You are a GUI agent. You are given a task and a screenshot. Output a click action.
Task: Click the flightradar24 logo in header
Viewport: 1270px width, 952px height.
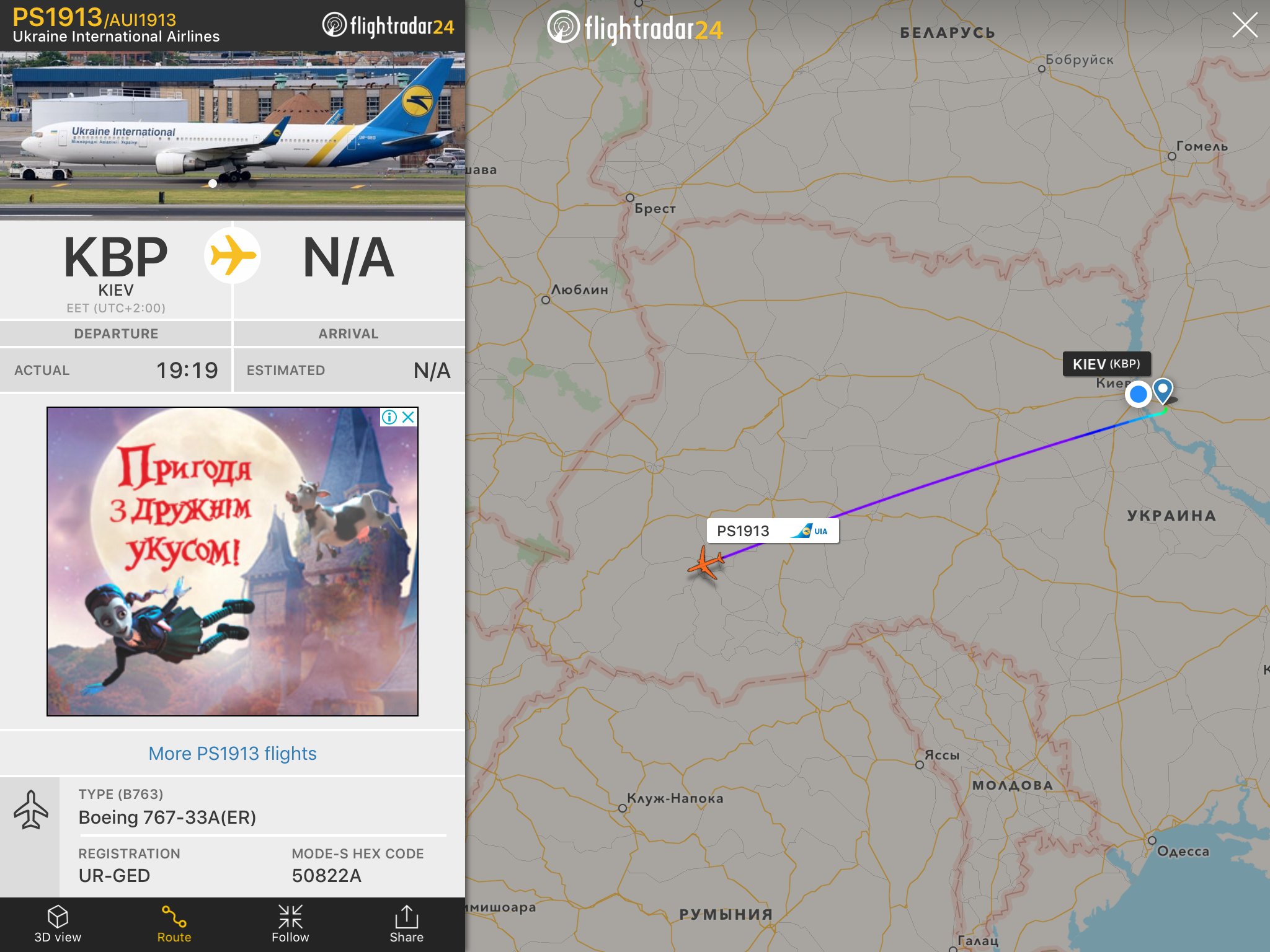point(388,25)
